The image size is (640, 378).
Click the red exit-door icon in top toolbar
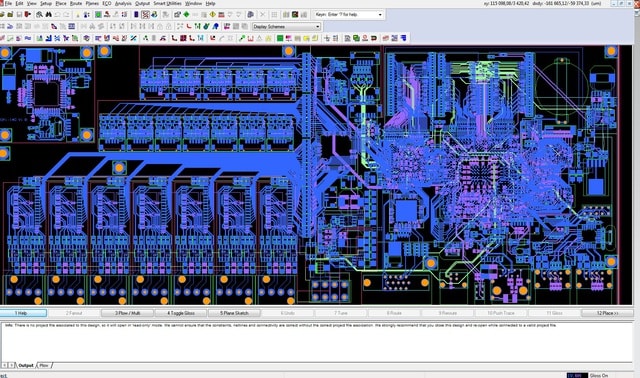[28, 14]
